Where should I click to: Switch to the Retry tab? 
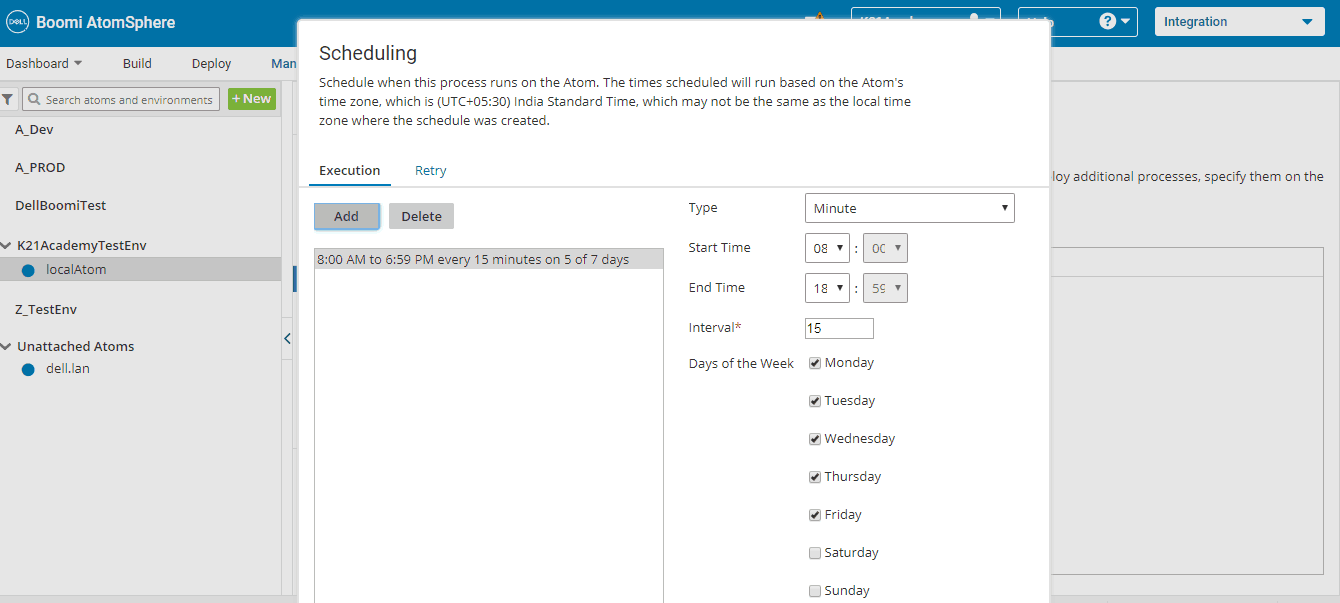click(431, 171)
